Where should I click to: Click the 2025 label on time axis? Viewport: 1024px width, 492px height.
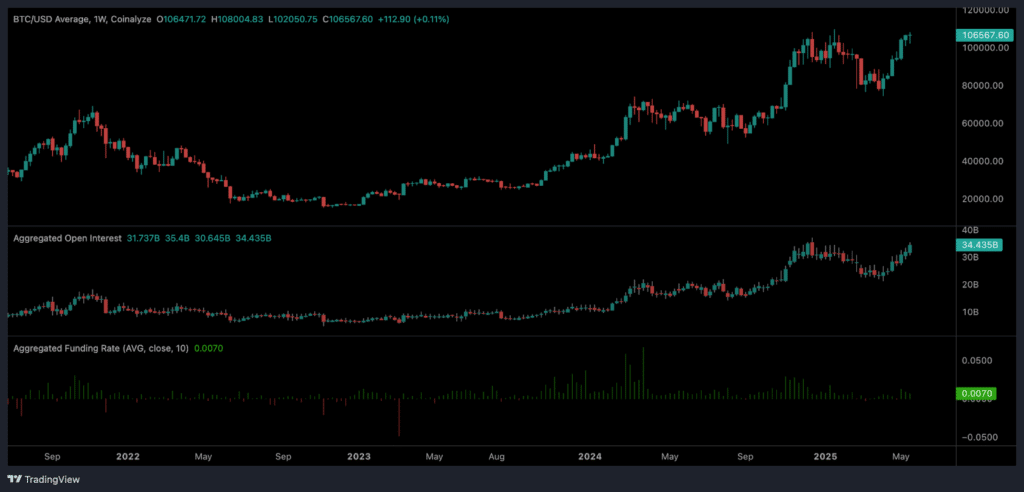click(823, 456)
